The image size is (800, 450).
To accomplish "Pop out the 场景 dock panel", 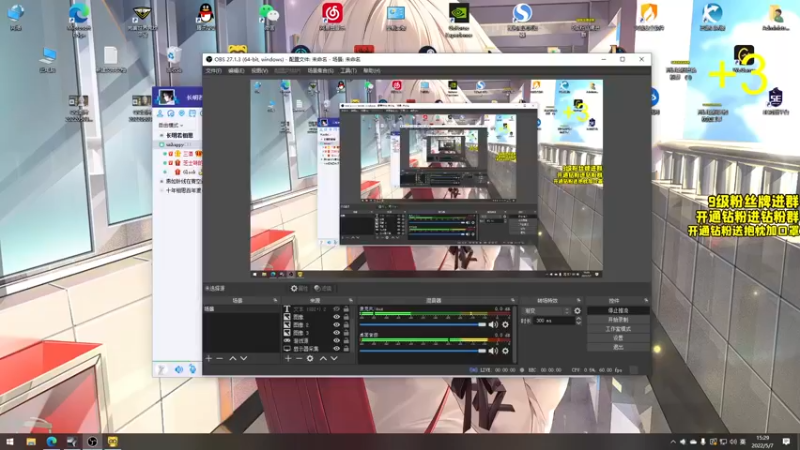I will (275, 301).
